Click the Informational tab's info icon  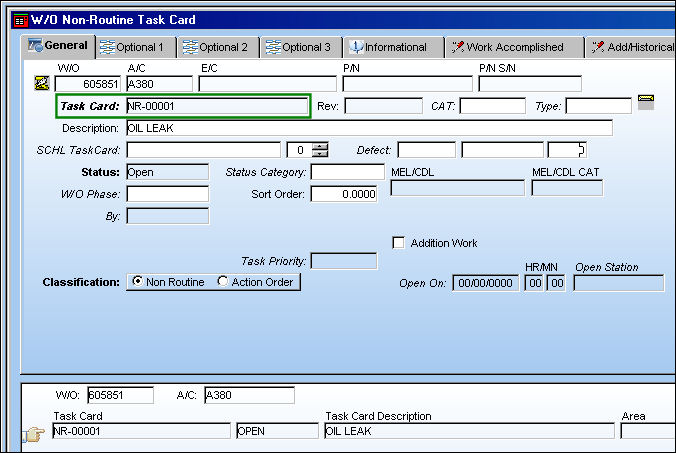[356, 47]
